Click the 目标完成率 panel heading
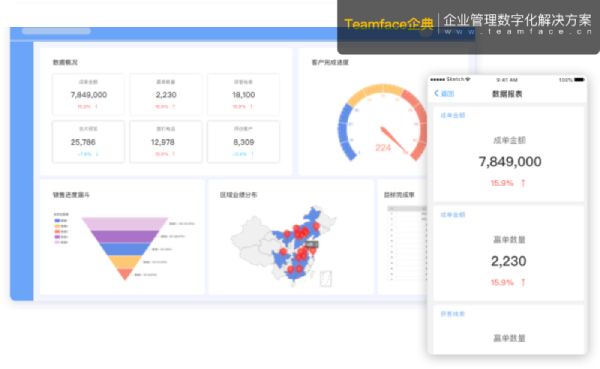This screenshot has width=600, height=369. pos(399,195)
